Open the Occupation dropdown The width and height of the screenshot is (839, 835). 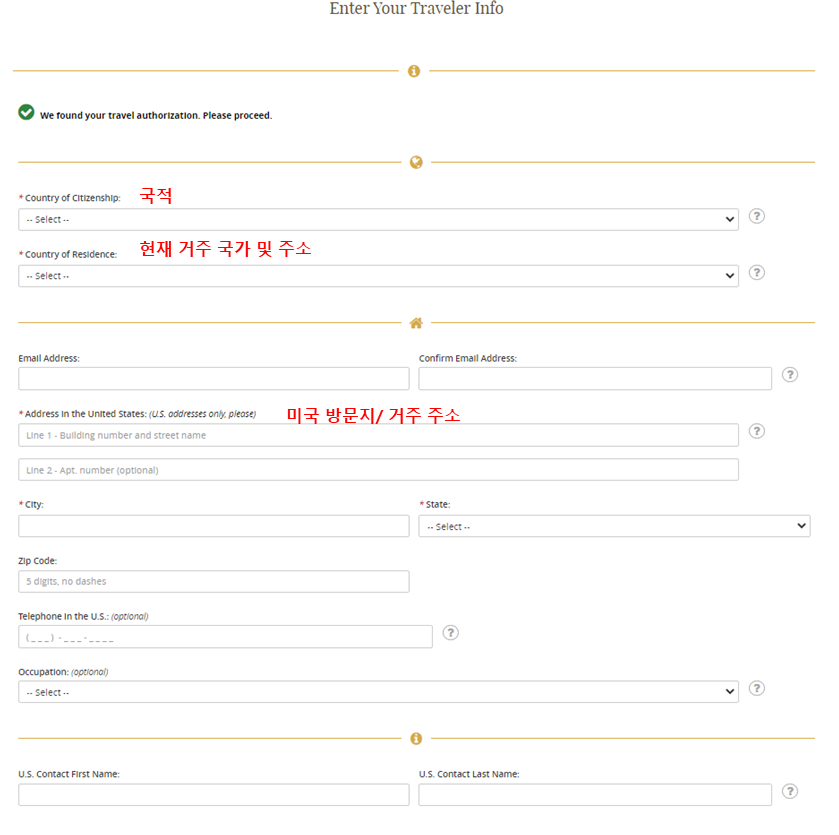(x=378, y=692)
